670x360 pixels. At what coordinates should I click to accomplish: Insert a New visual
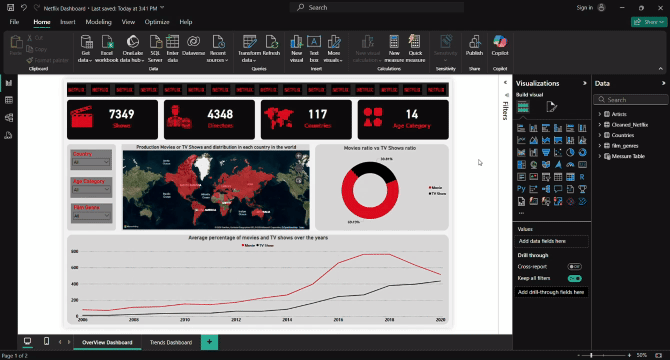tap(297, 49)
